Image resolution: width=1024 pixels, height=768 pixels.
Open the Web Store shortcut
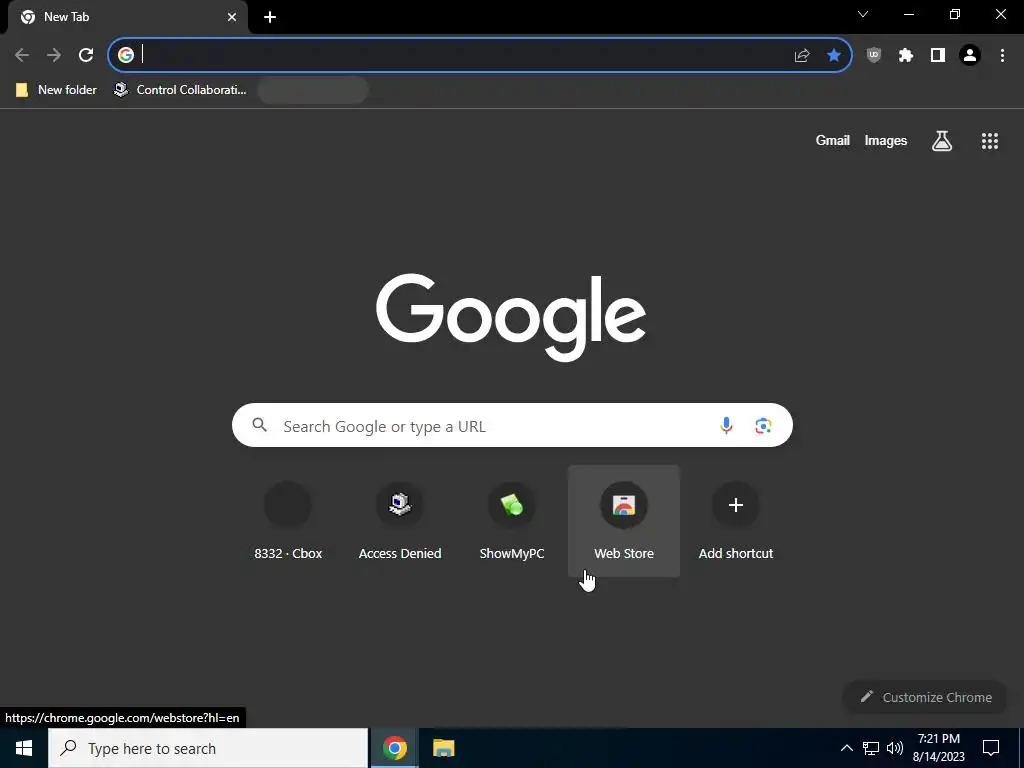(624, 521)
